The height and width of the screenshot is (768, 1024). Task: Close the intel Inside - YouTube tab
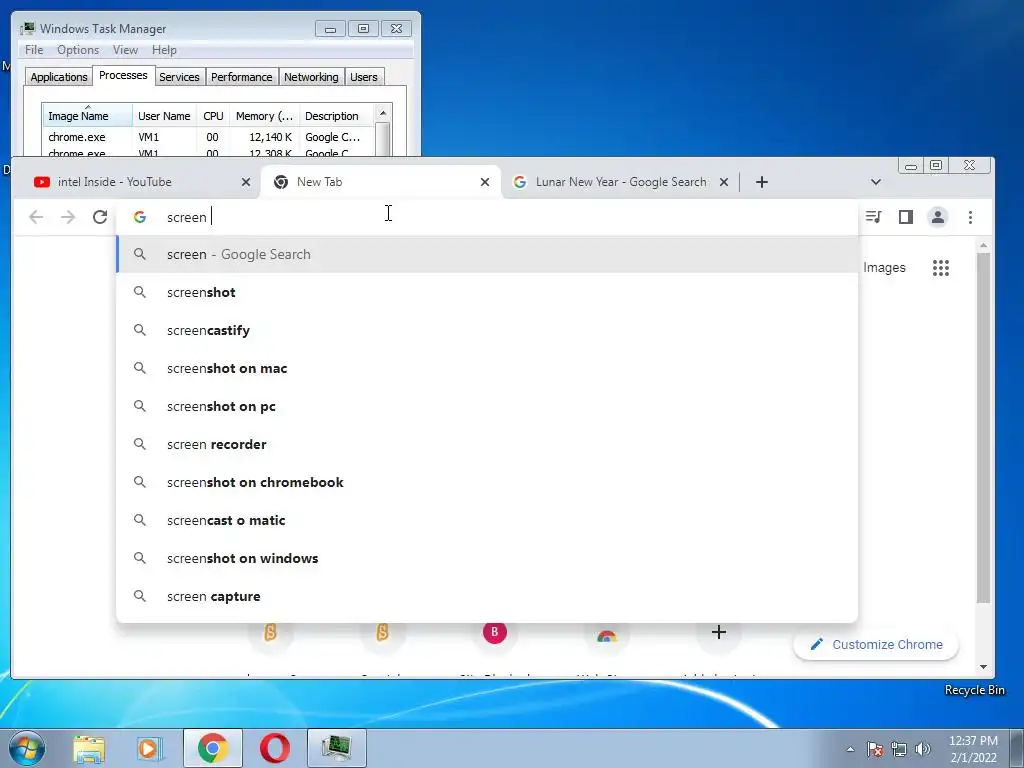(246, 182)
